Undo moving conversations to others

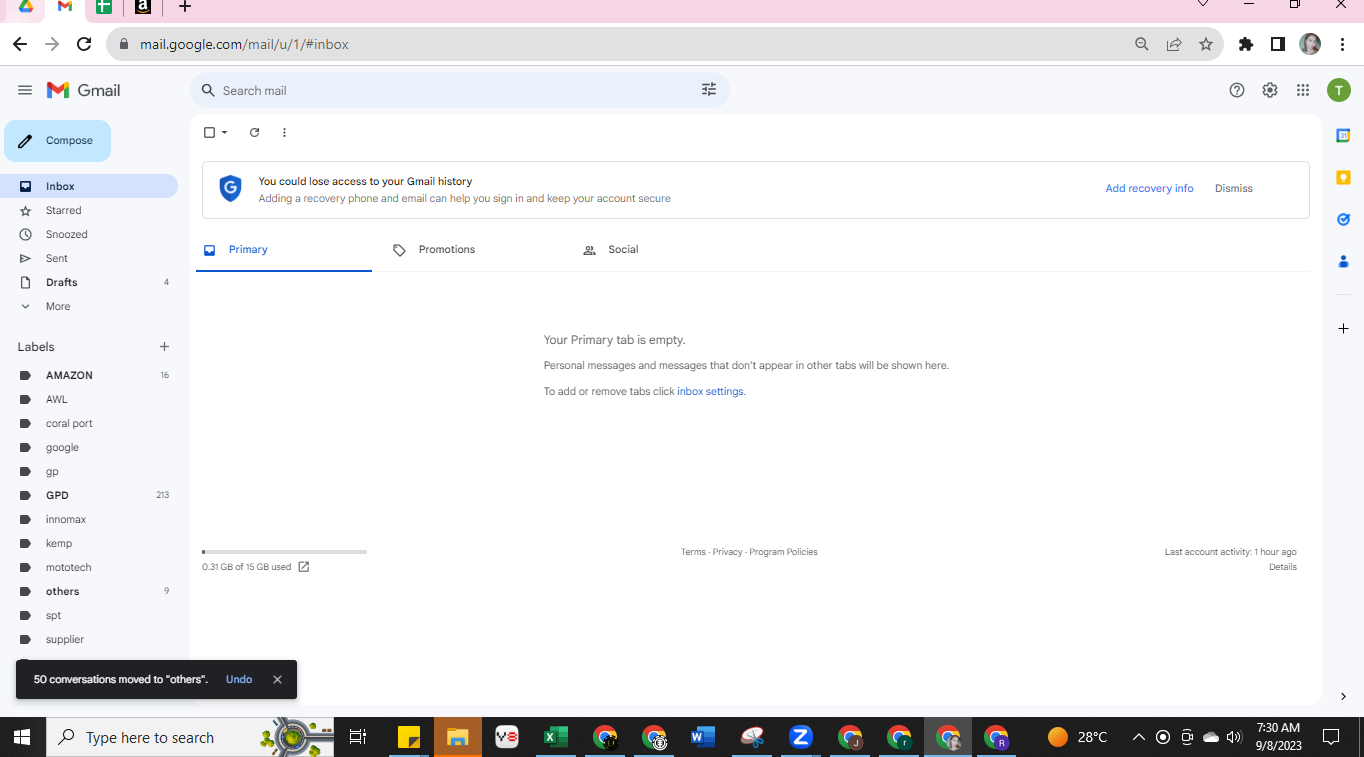pyautogui.click(x=239, y=679)
